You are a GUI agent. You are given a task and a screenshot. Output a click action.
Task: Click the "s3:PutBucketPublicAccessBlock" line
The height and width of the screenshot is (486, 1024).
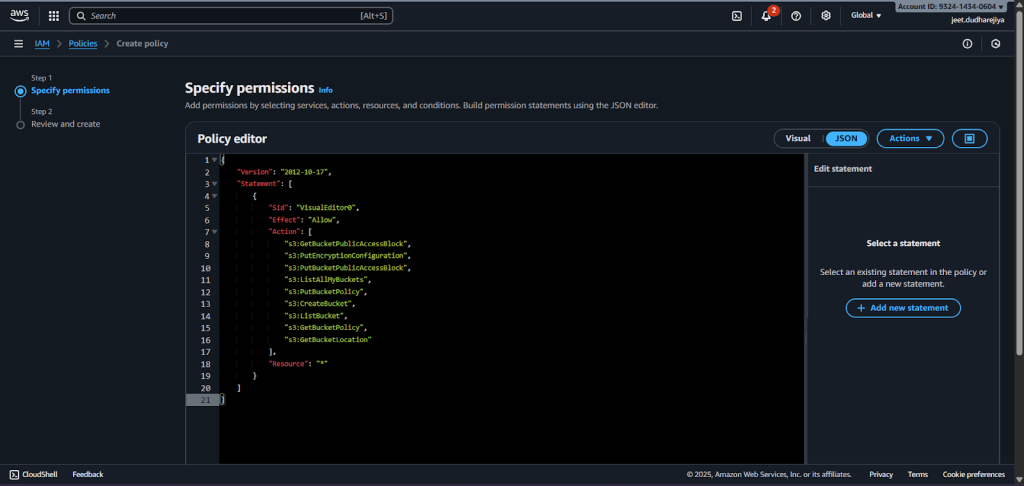pos(347,268)
